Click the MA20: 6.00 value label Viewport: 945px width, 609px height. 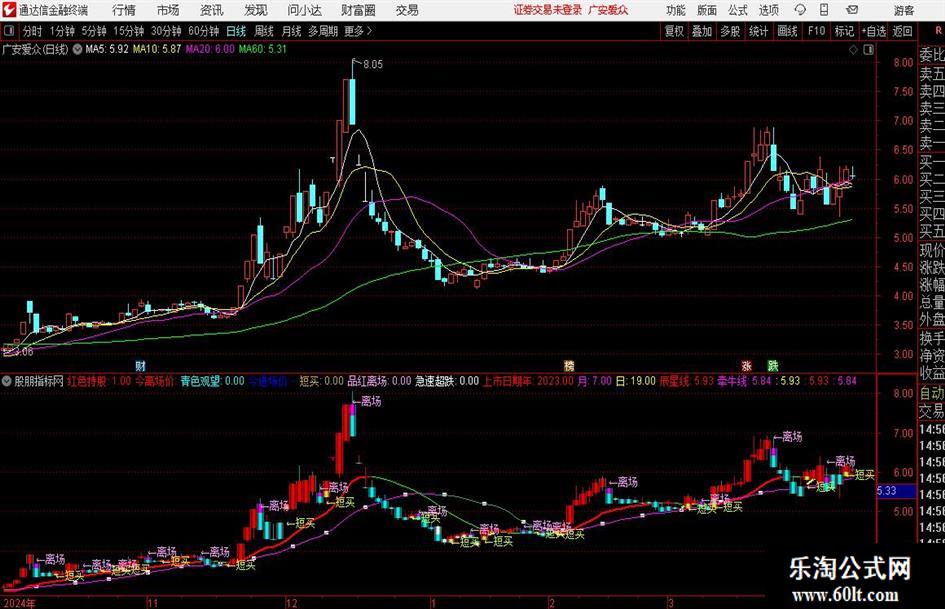[x=210, y=49]
